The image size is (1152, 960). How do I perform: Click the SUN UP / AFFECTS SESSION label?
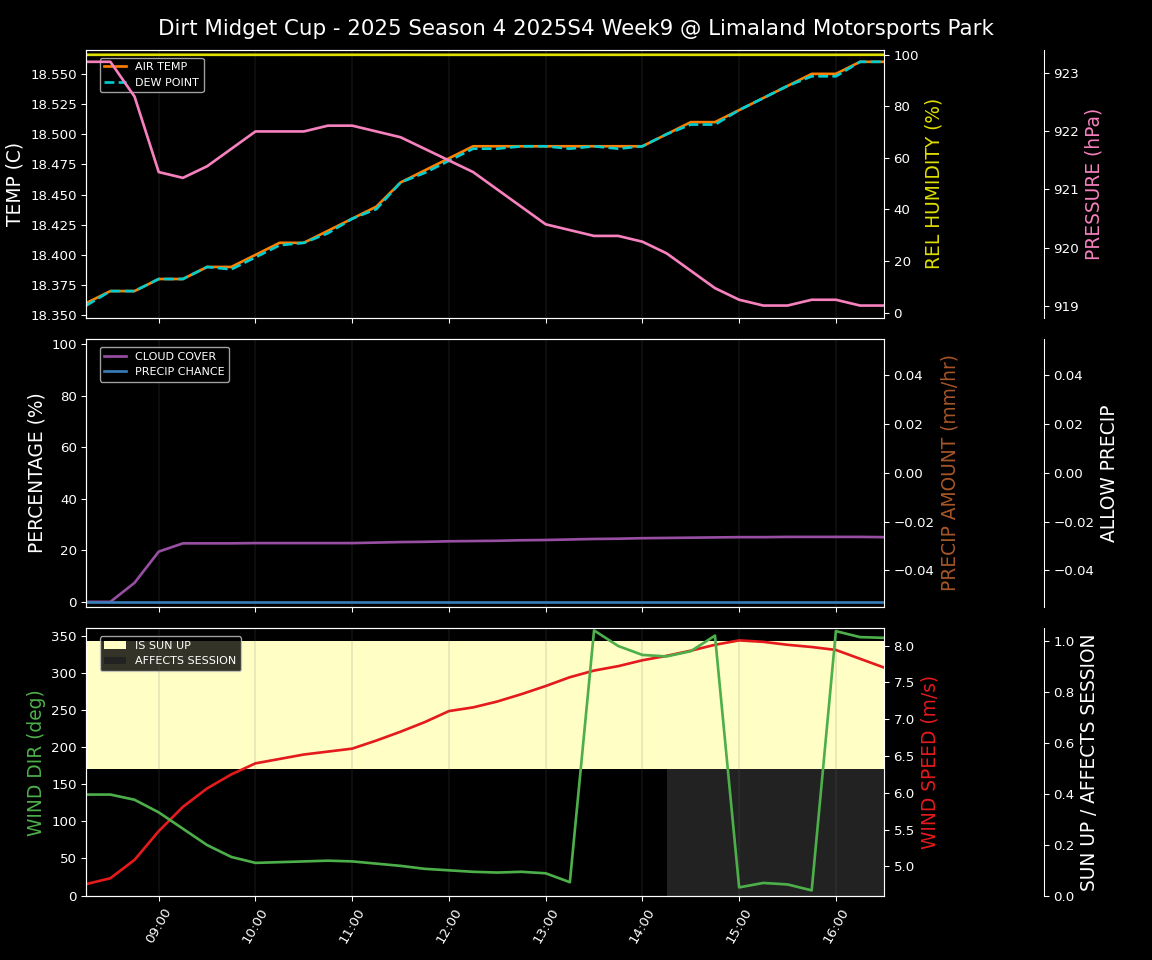click(1088, 762)
